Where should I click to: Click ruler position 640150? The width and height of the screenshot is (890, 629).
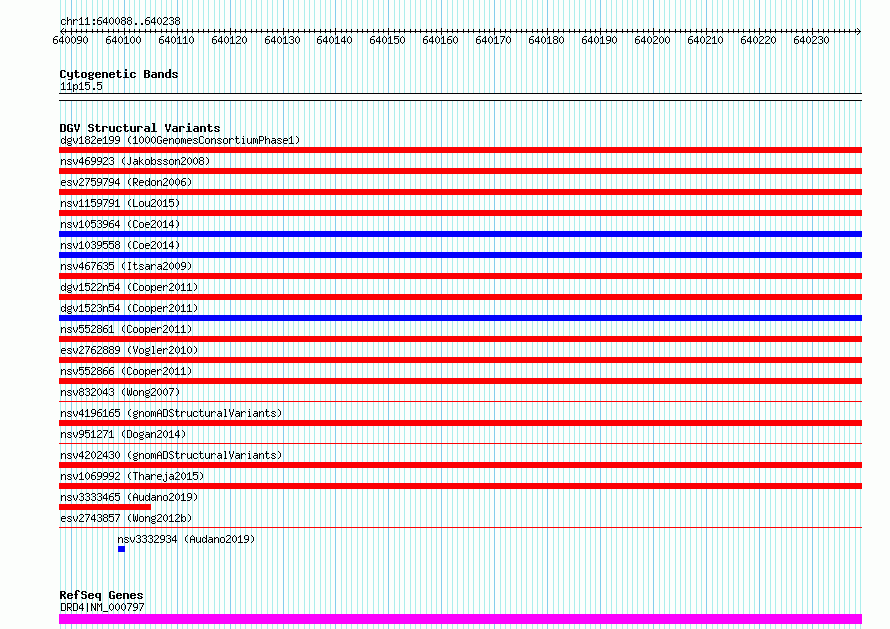[387, 40]
